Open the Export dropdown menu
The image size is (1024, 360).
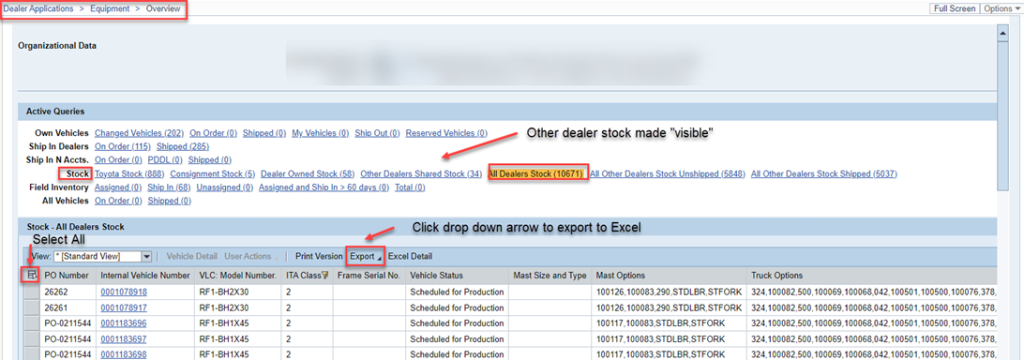coord(364,256)
